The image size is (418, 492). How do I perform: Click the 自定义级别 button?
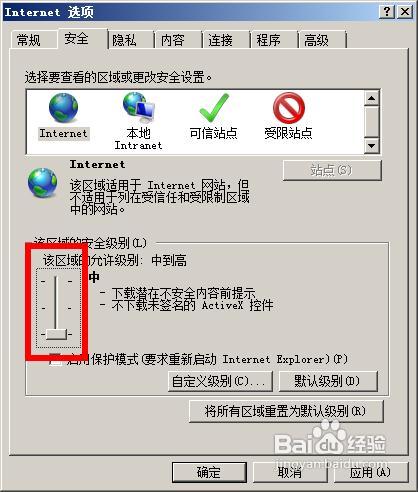tap(220, 381)
